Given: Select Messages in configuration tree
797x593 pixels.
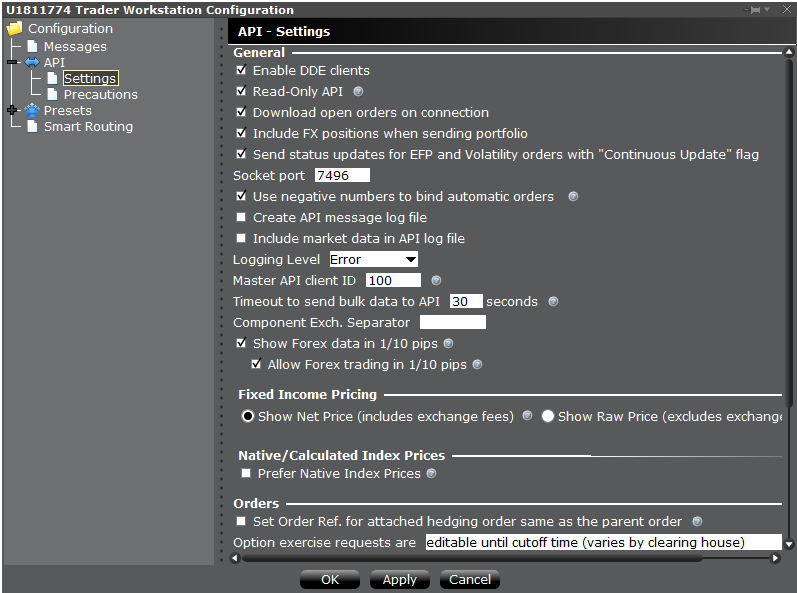Looking at the screenshot, I should point(75,47).
